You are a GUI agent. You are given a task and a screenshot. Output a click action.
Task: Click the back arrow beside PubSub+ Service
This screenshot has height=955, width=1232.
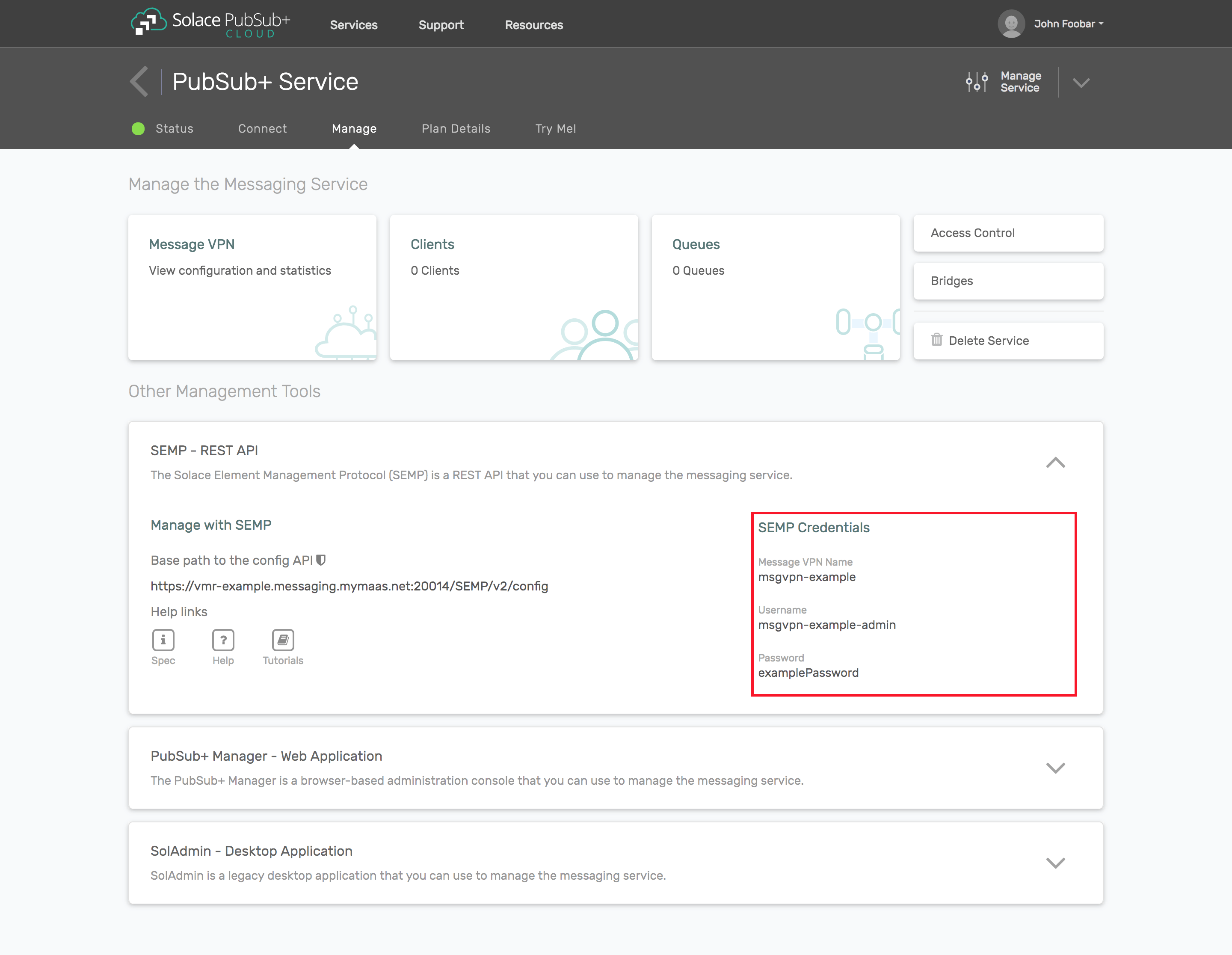coord(139,82)
